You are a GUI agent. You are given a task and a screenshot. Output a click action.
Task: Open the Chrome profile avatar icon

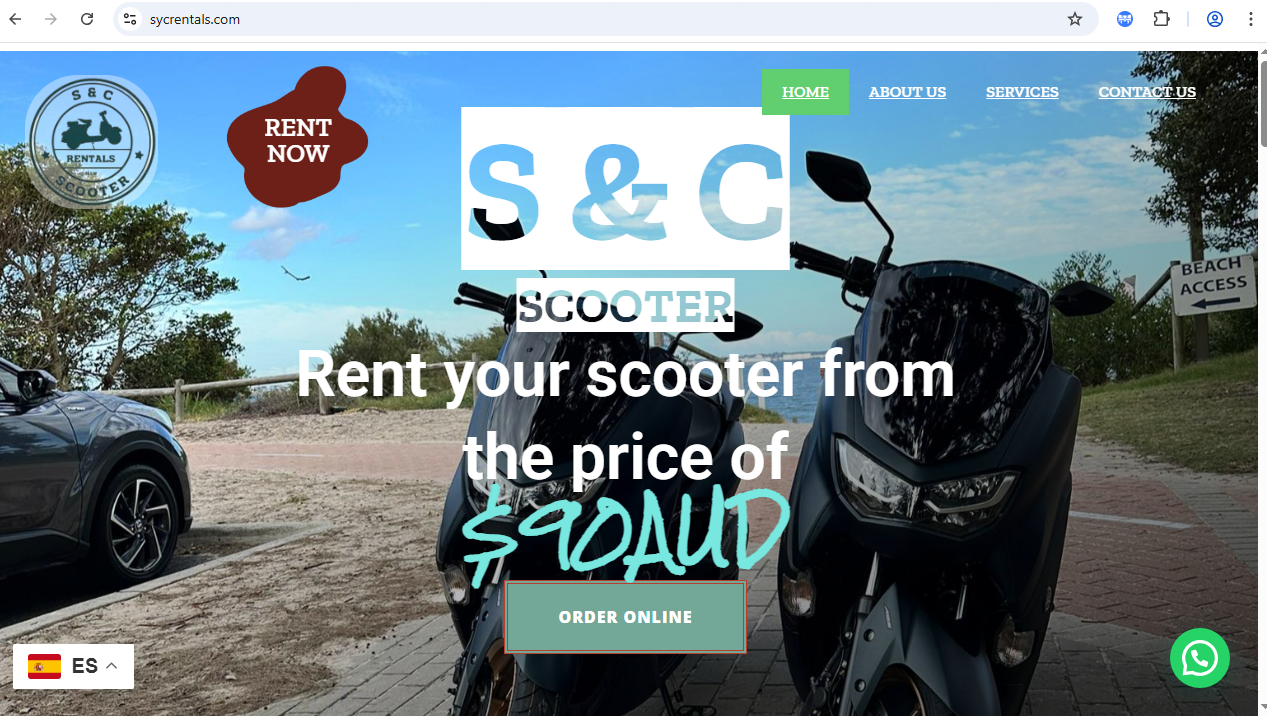pyautogui.click(x=1215, y=19)
